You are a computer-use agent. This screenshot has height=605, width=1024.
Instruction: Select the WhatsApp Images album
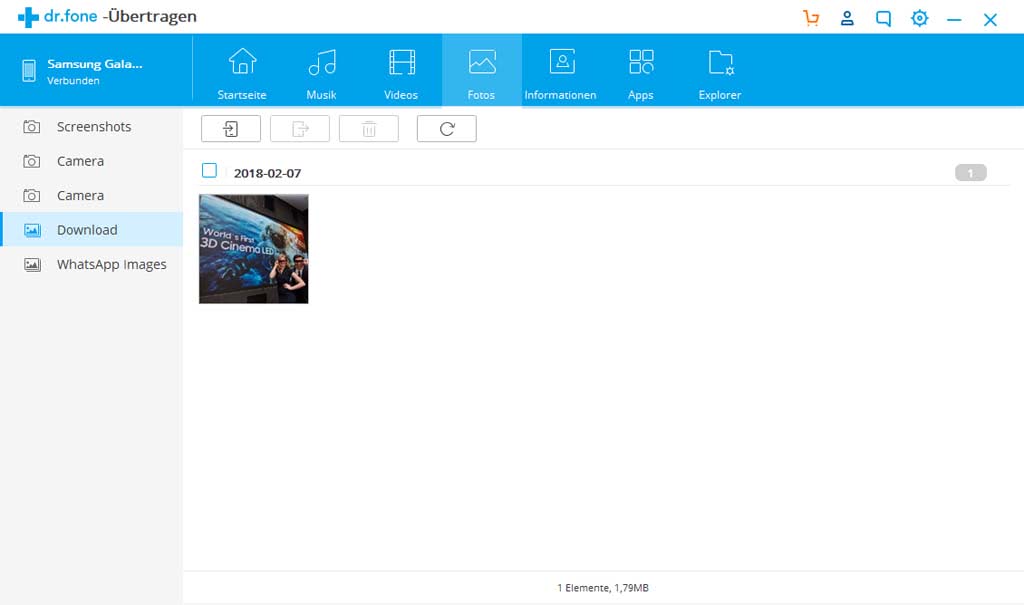101,264
